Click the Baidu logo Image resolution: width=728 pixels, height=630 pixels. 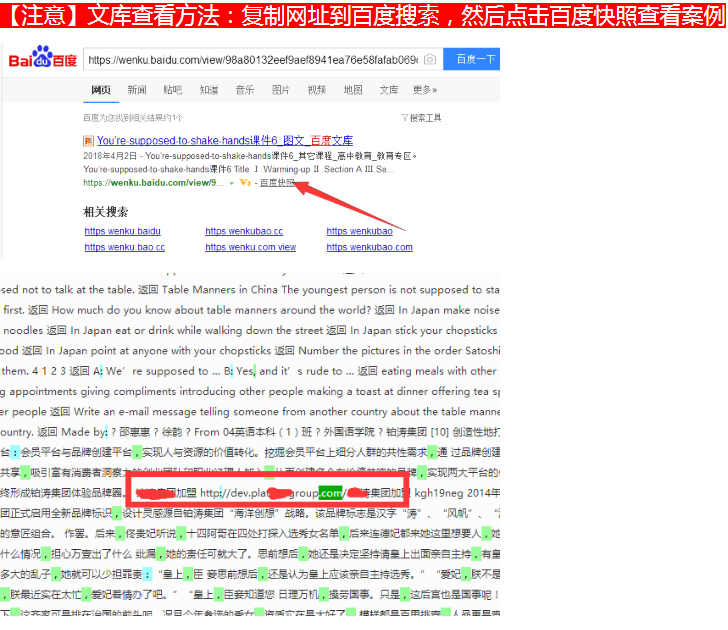pyautogui.click(x=42, y=58)
